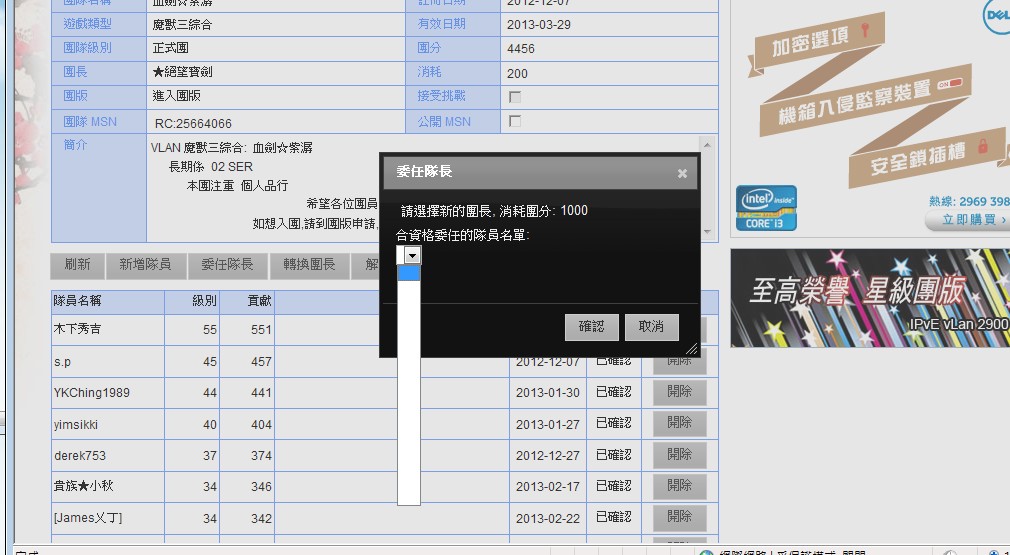
Task: Click the scroll-up arrow of the 簡介 box
Action: (x=709, y=145)
